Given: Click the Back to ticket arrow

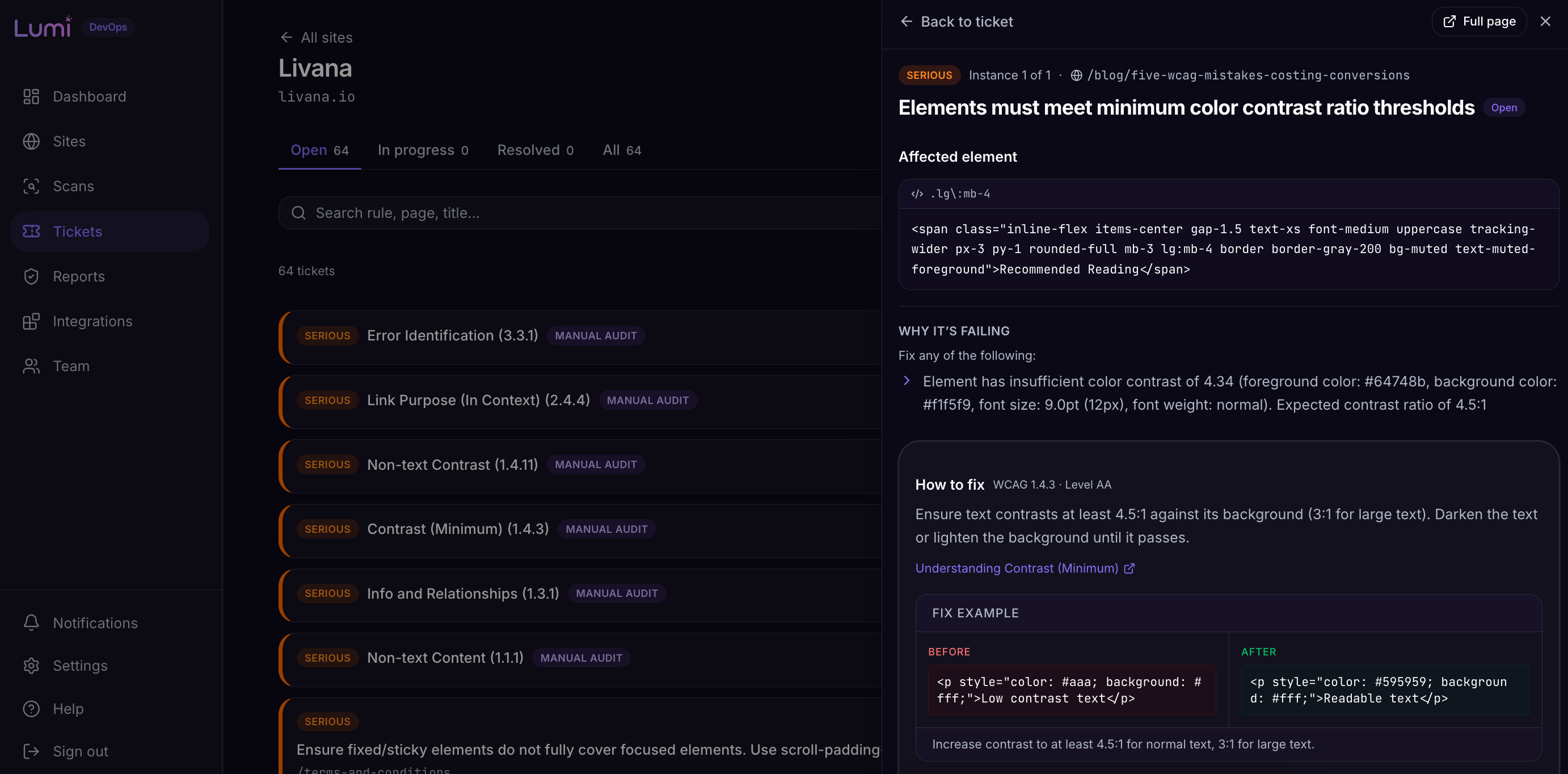Looking at the screenshot, I should (907, 22).
